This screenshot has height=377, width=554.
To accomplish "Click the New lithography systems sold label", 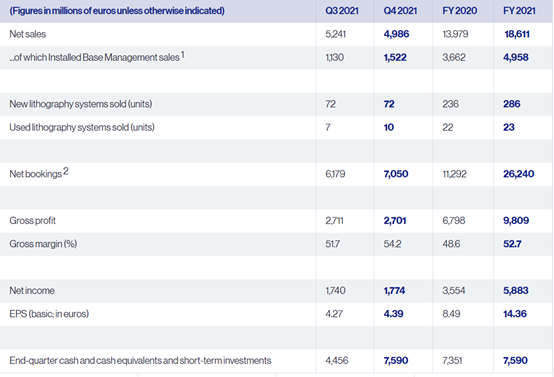I will 81,104.
